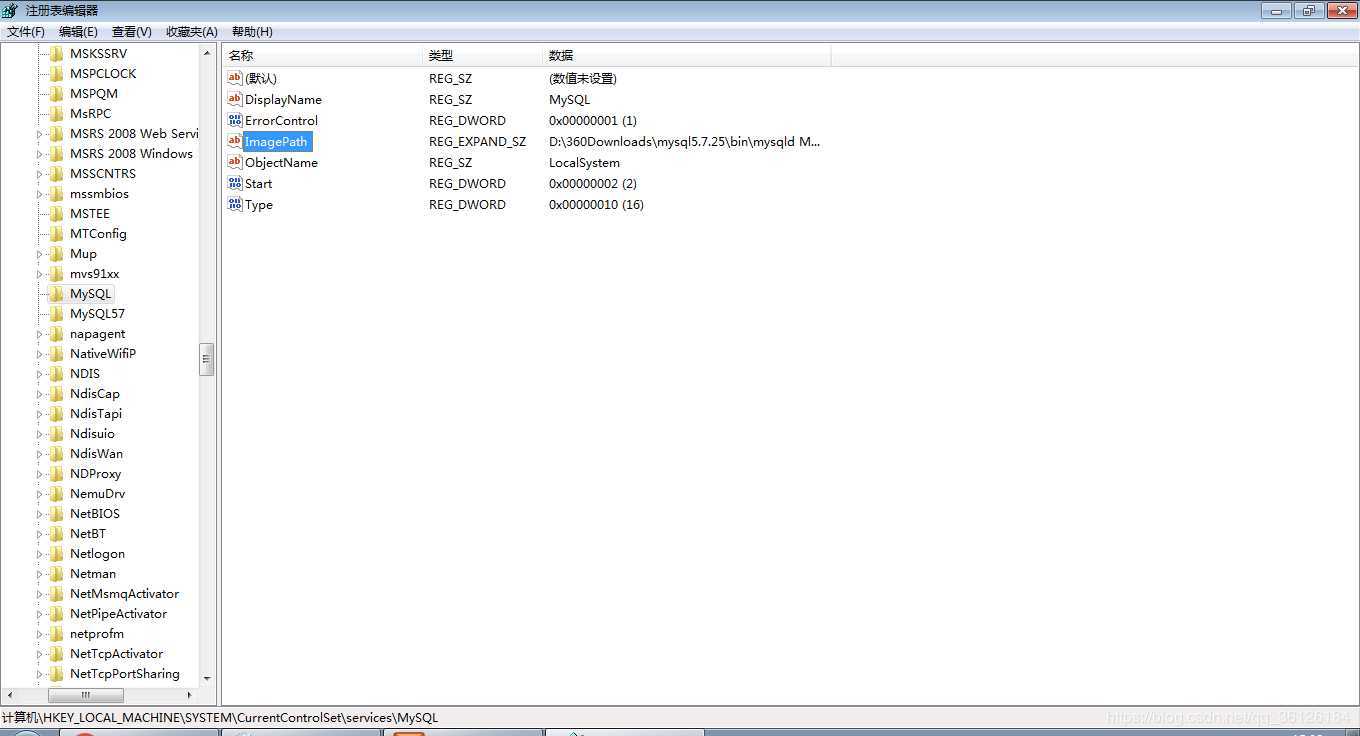
Task: Open the 查看(V) menu
Action: coord(131,32)
